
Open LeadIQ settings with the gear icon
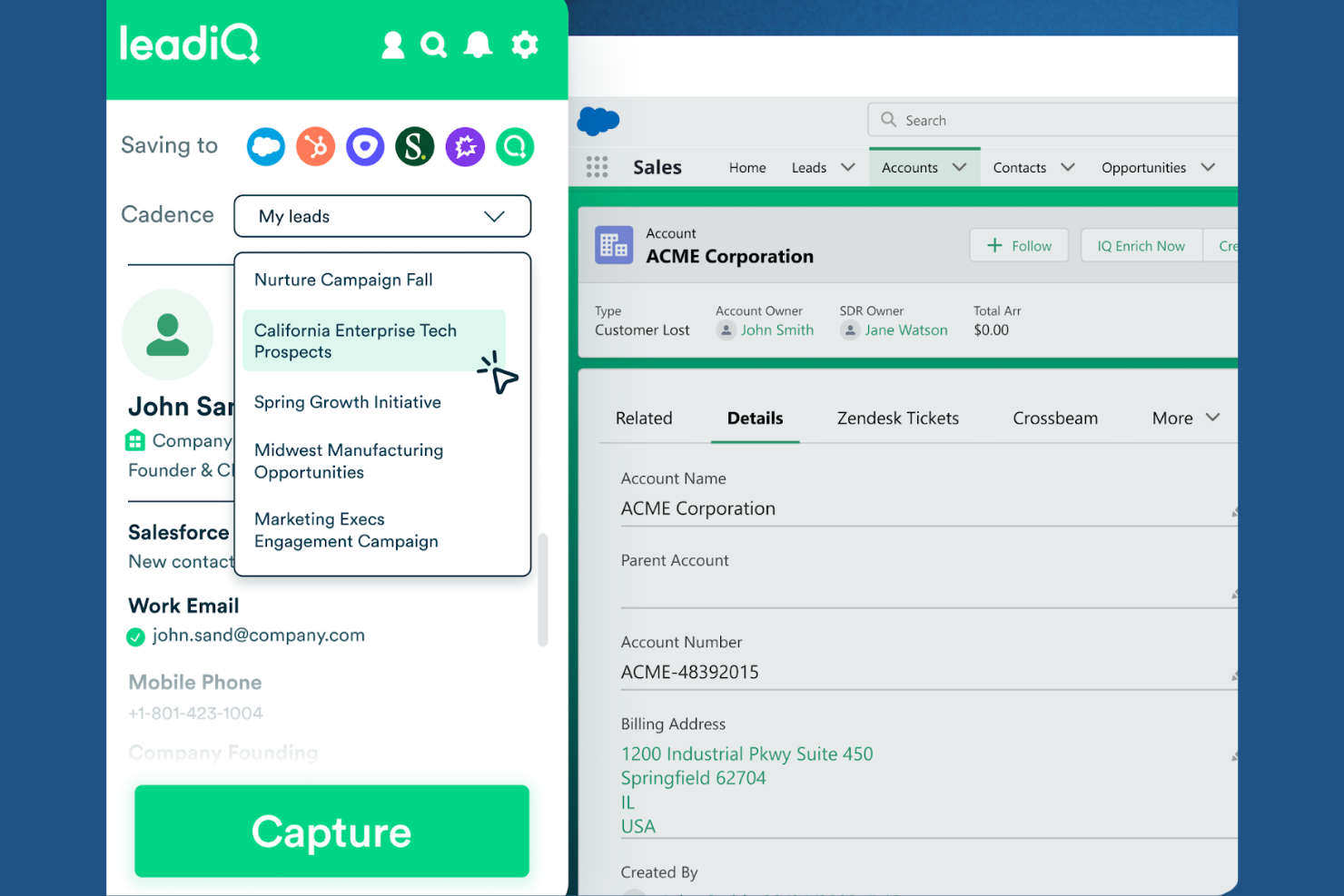[x=525, y=44]
